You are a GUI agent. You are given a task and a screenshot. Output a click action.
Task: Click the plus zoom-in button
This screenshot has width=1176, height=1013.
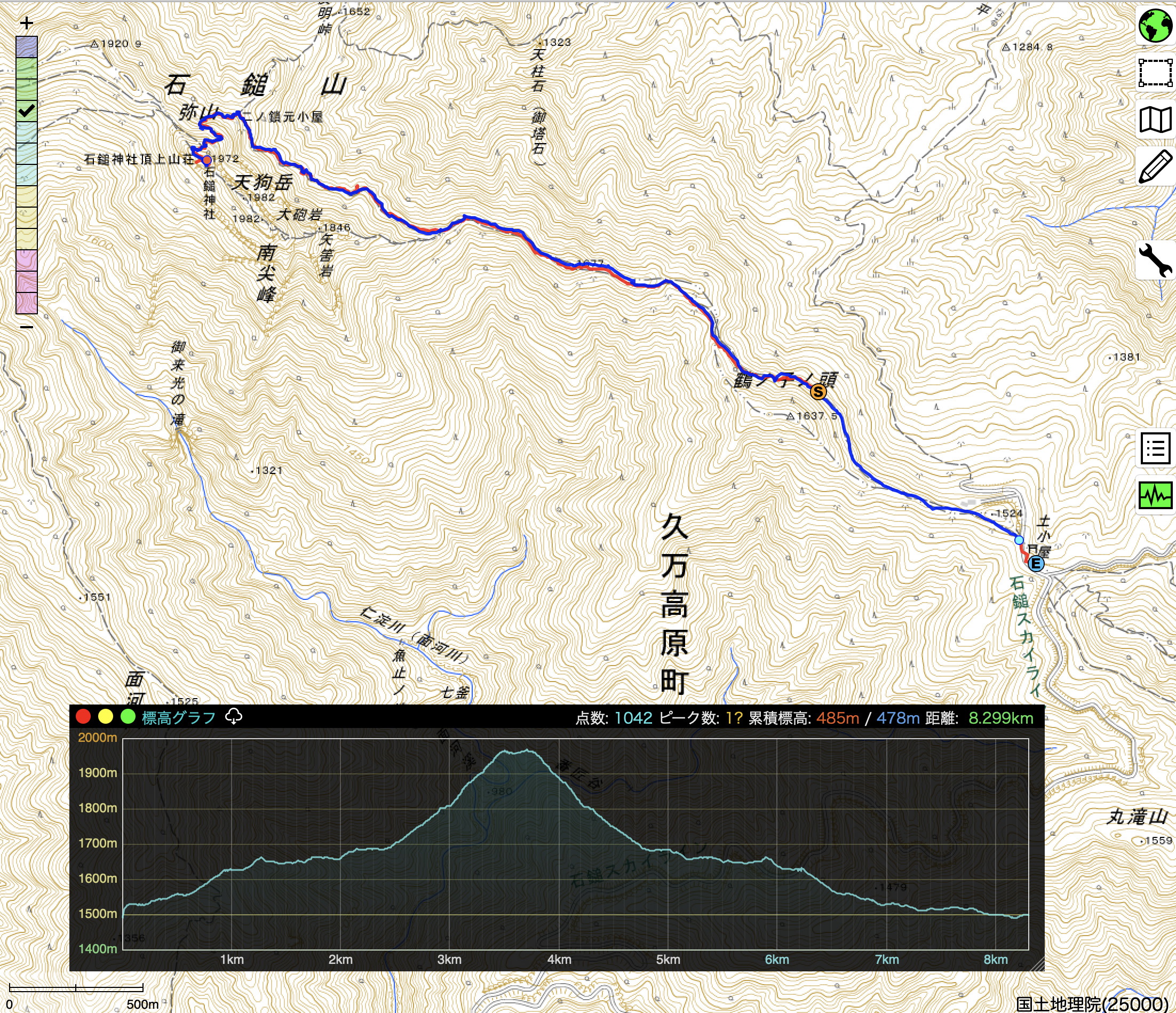(x=26, y=23)
